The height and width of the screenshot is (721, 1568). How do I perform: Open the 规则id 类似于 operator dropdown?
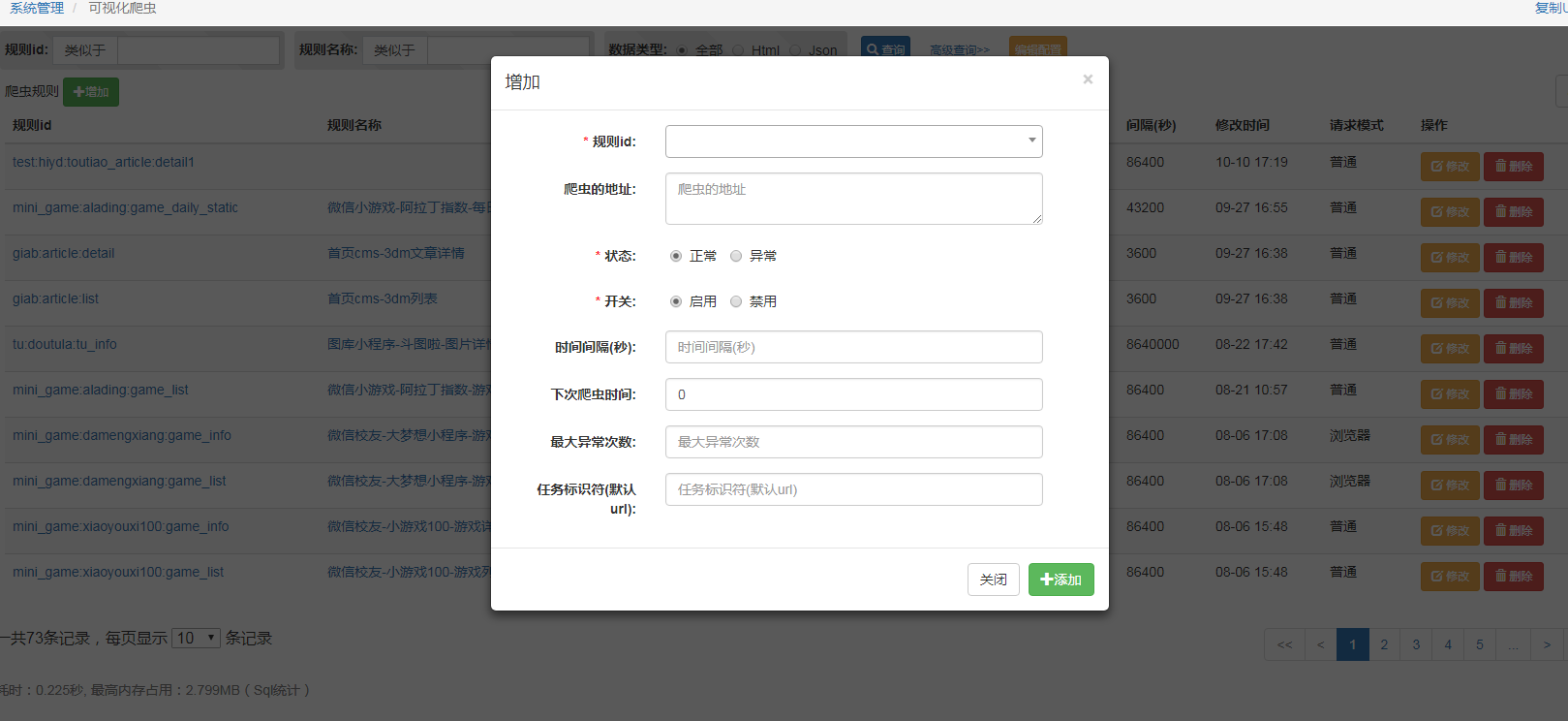(x=85, y=50)
